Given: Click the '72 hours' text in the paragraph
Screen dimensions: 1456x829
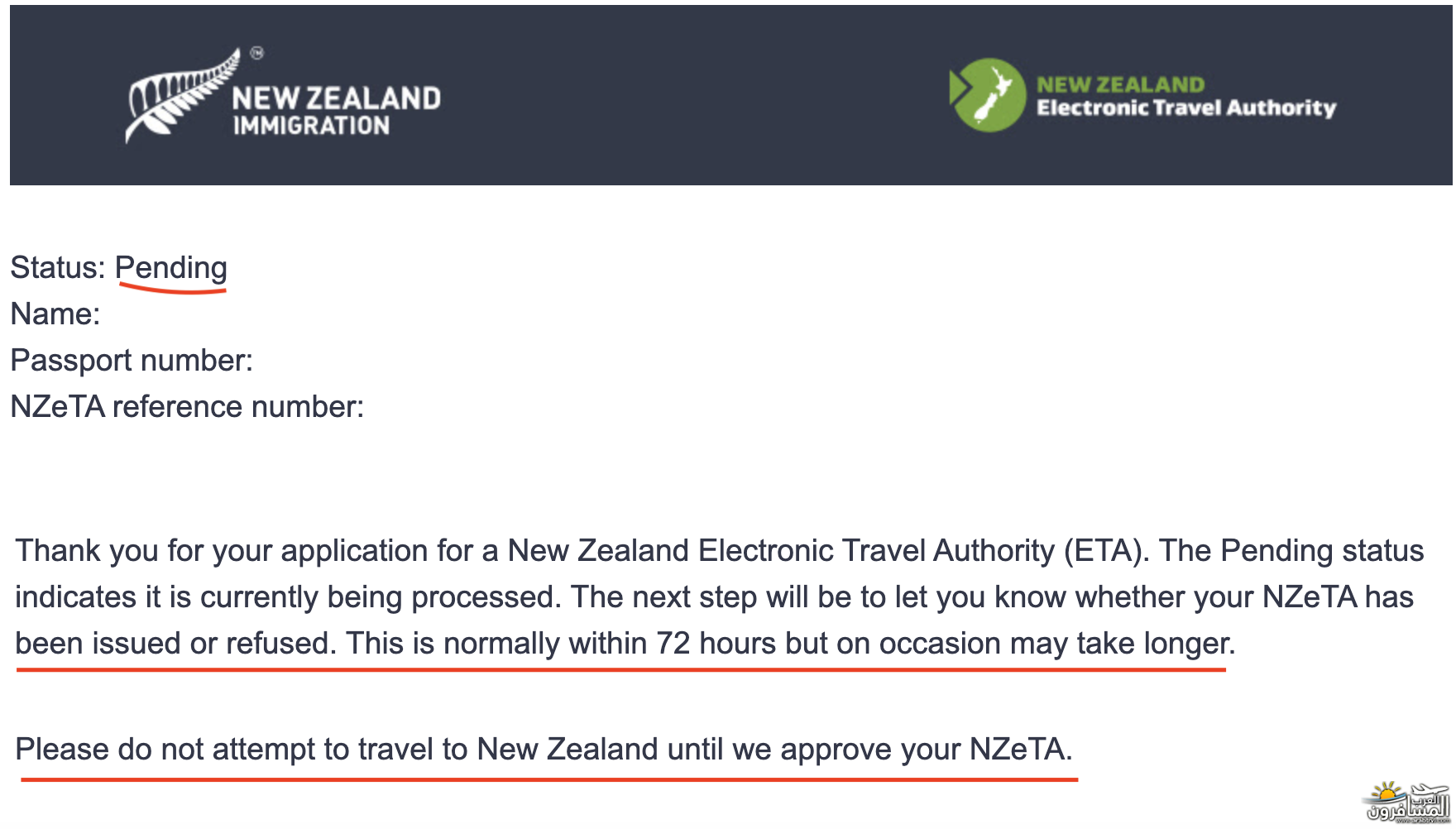Looking at the screenshot, I should (716, 644).
